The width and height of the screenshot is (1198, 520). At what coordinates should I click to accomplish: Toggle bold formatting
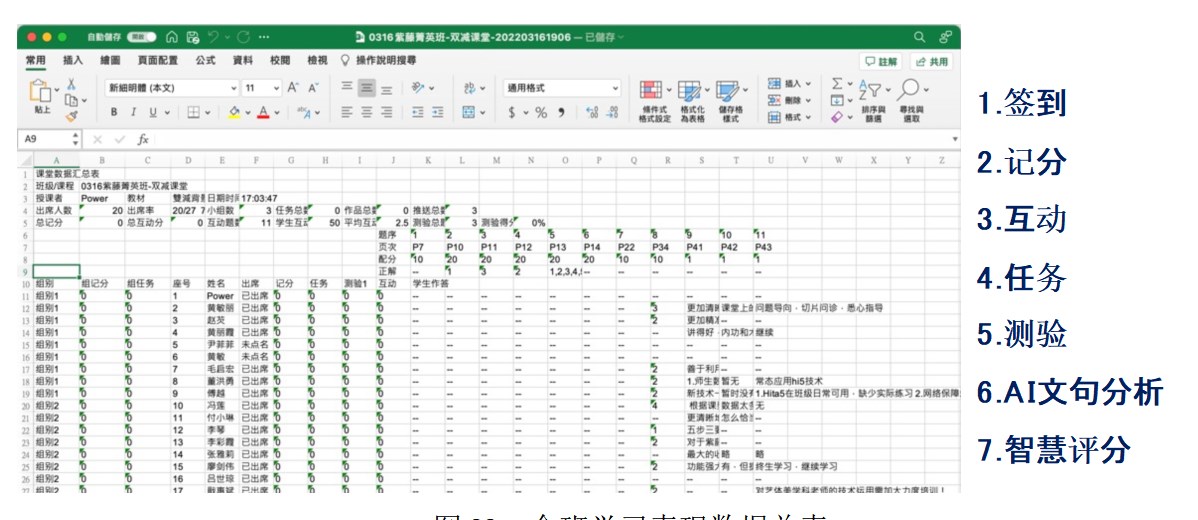point(114,113)
